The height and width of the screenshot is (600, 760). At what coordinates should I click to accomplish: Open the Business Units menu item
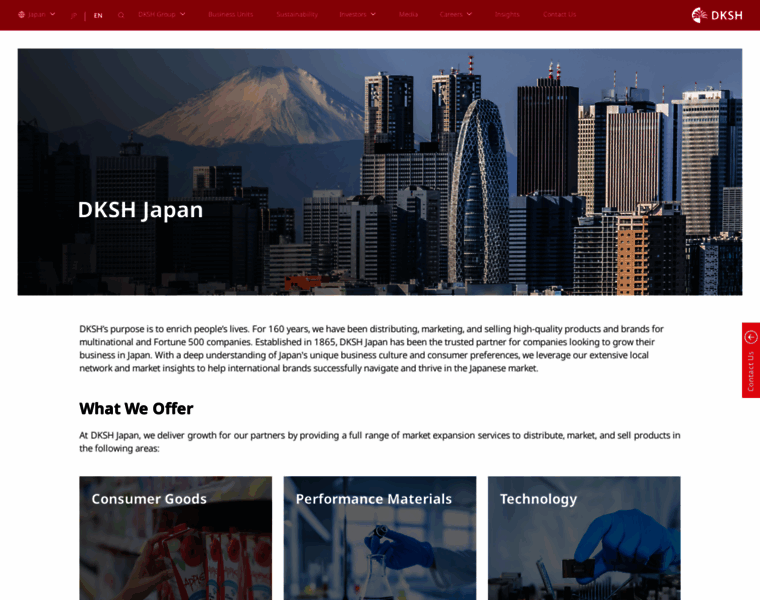pos(231,15)
